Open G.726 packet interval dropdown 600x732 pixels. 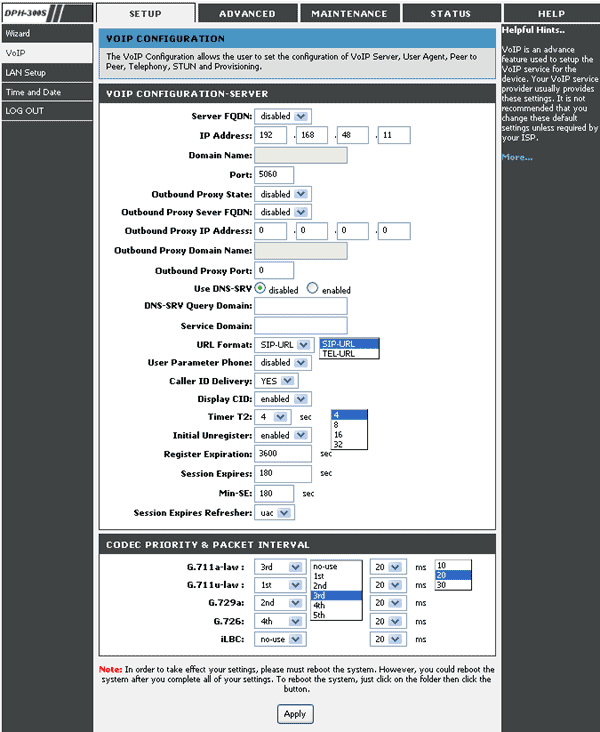388,621
